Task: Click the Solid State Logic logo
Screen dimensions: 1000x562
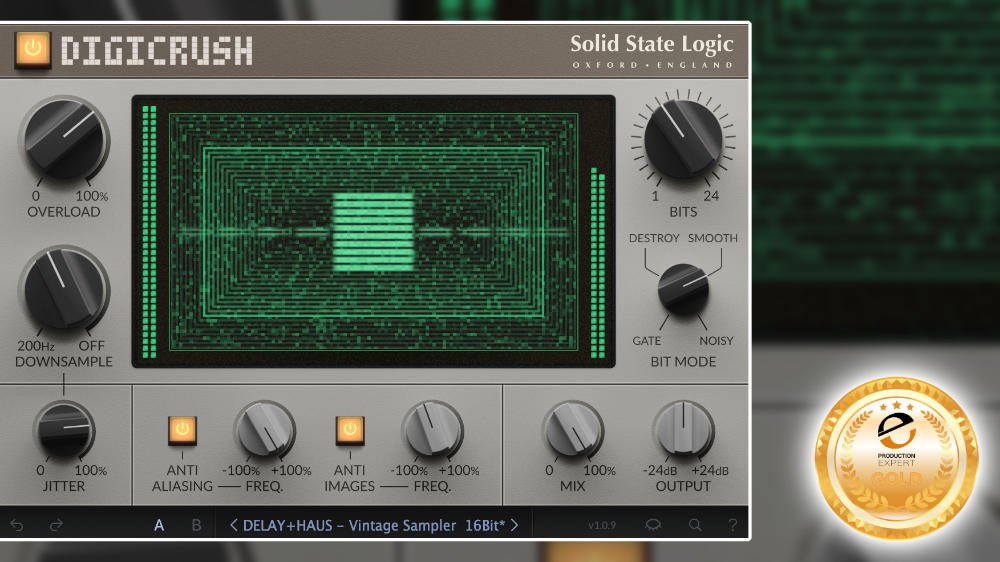Action: point(651,50)
